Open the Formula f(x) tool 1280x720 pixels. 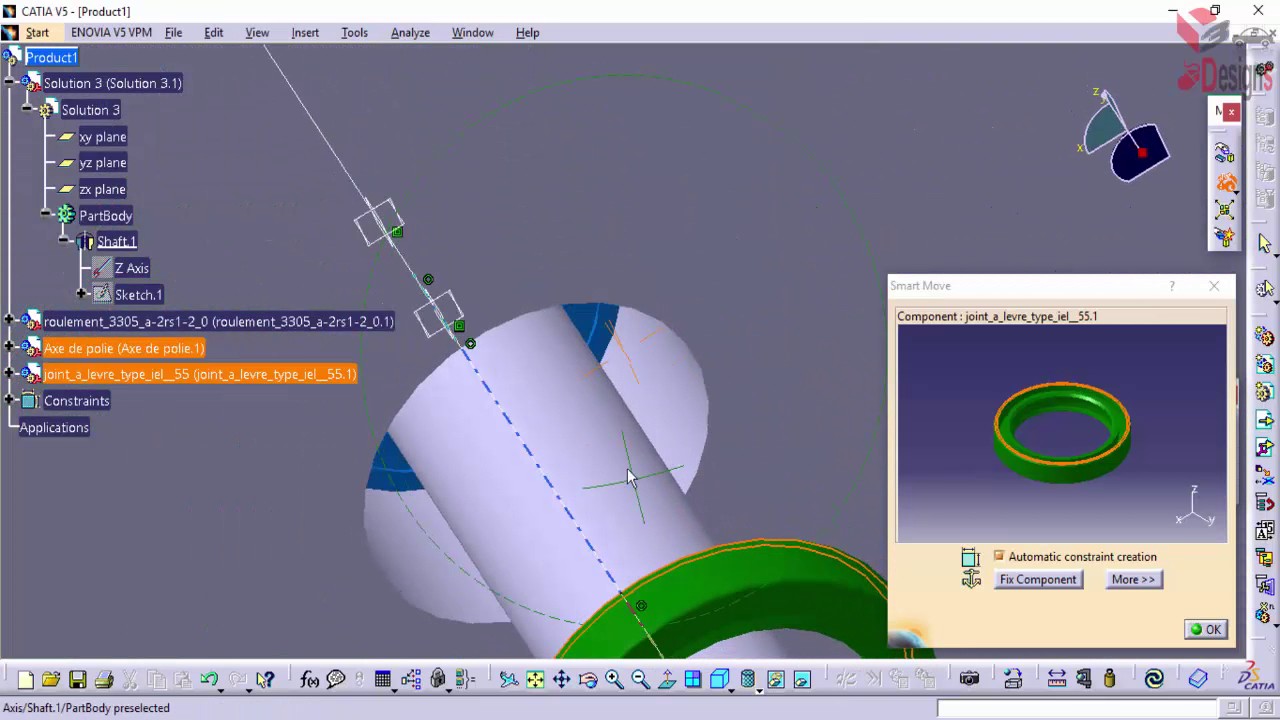point(309,680)
